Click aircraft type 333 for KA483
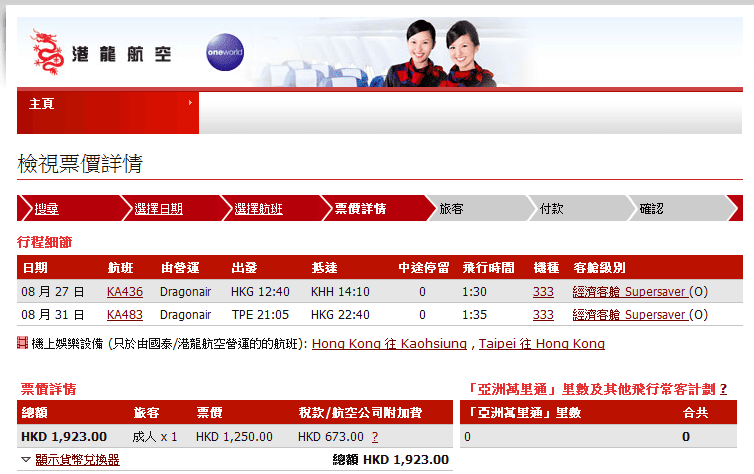The width and height of the screenshot is (754, 474). (x=543, y=314)
